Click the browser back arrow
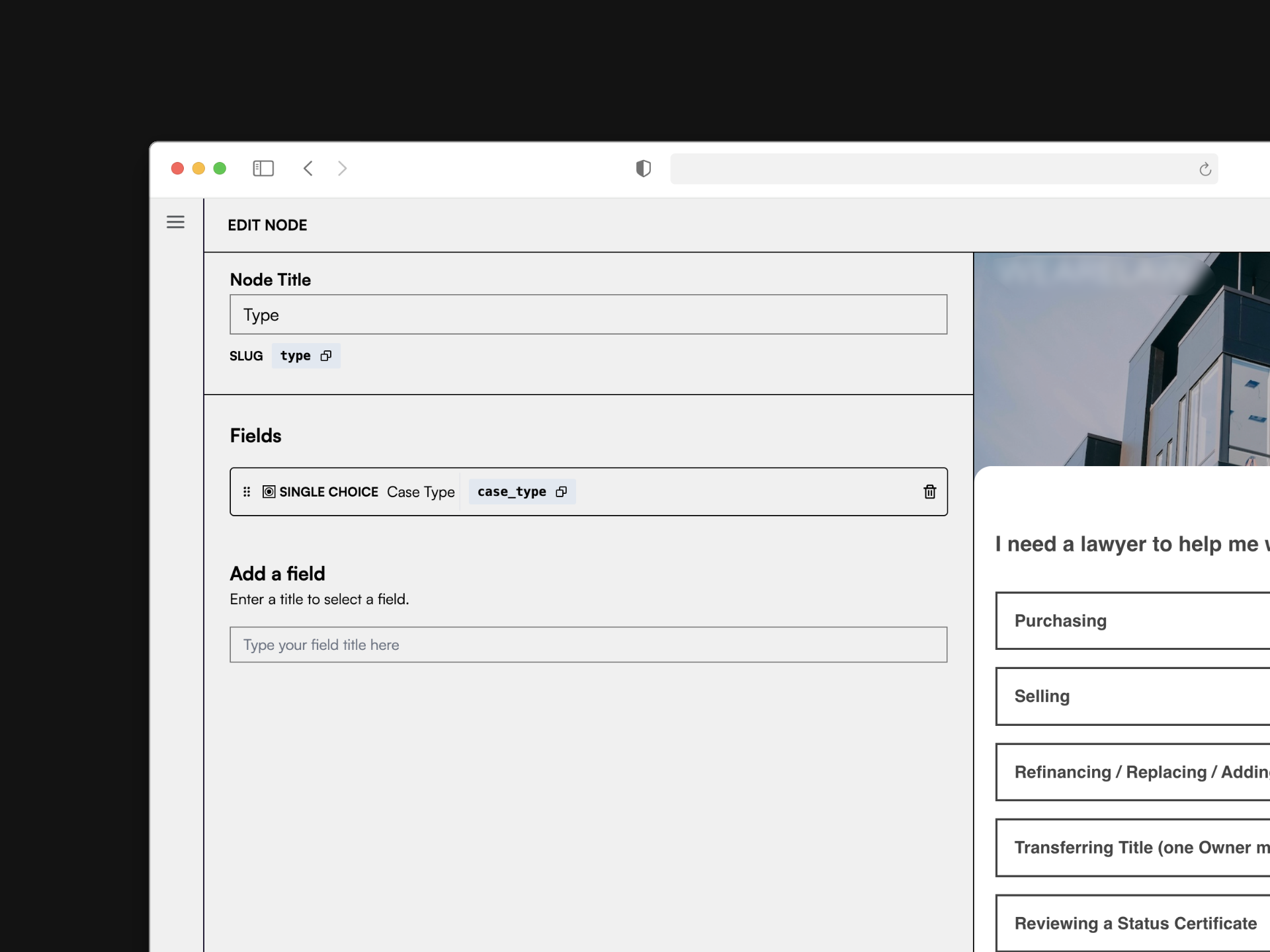The image size is (1270, 952). coord(308,169)
